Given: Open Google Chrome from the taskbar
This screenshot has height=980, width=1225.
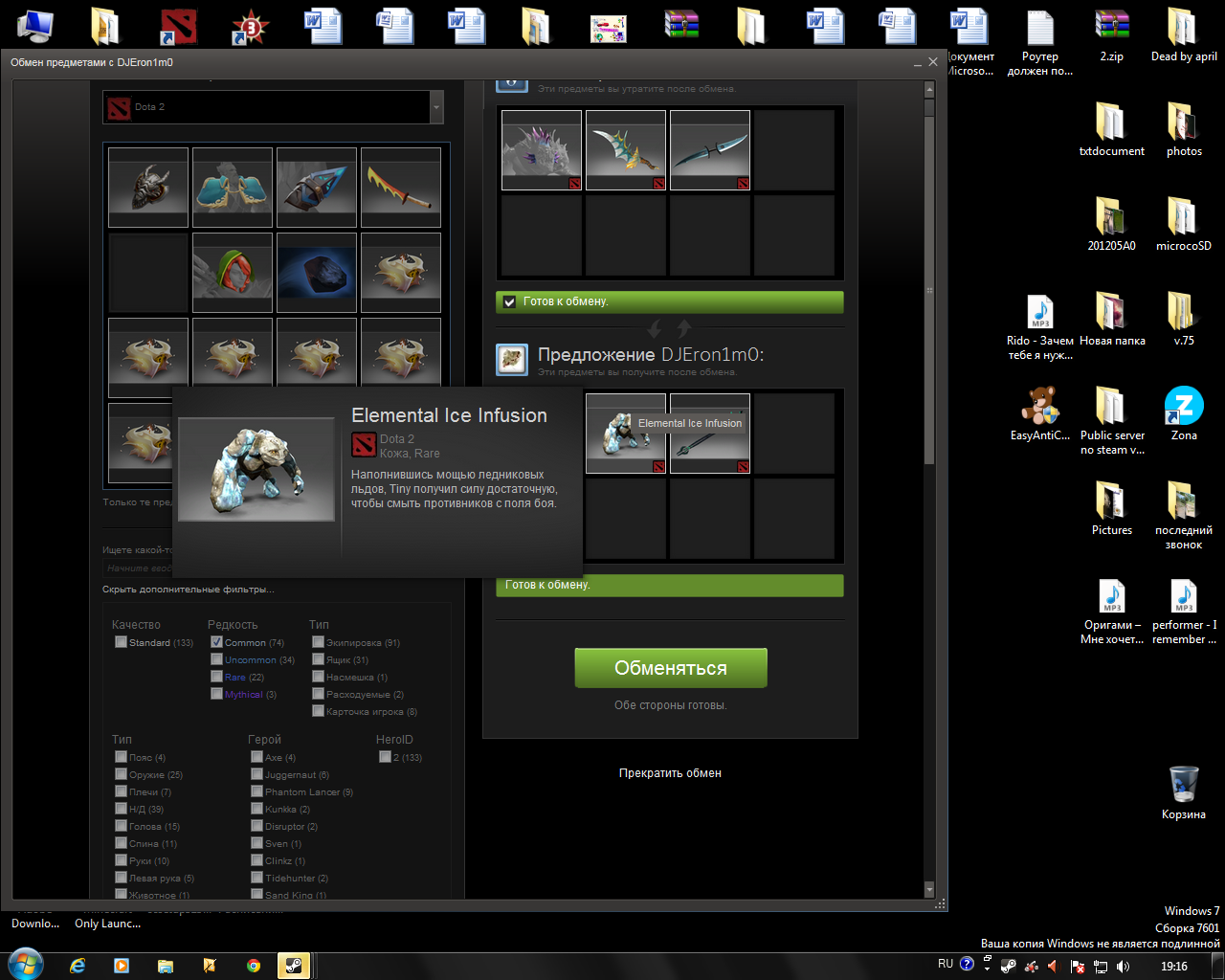Looking at the screenshot, I should (x=254, y=966).
